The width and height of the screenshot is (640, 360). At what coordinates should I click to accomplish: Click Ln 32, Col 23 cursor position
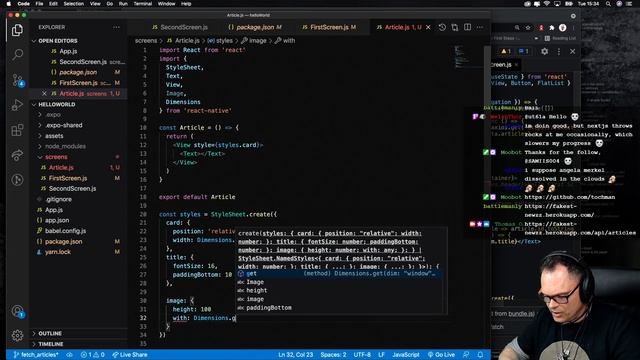[x=296, y=355]
